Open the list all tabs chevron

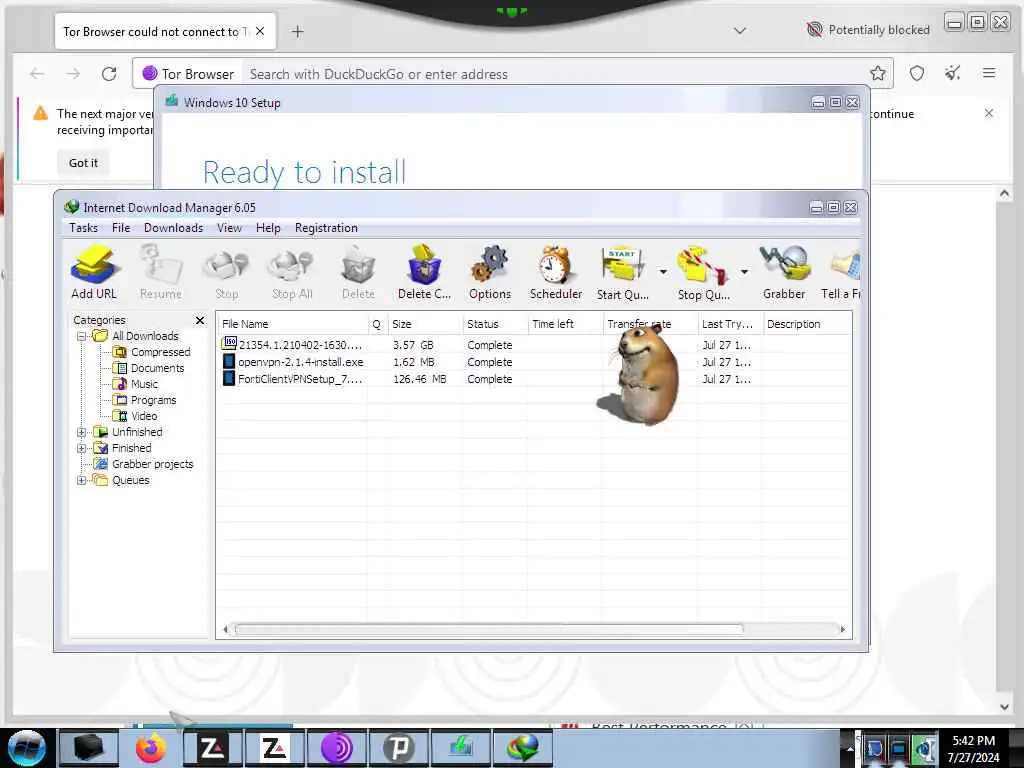[x=739, y=31]
